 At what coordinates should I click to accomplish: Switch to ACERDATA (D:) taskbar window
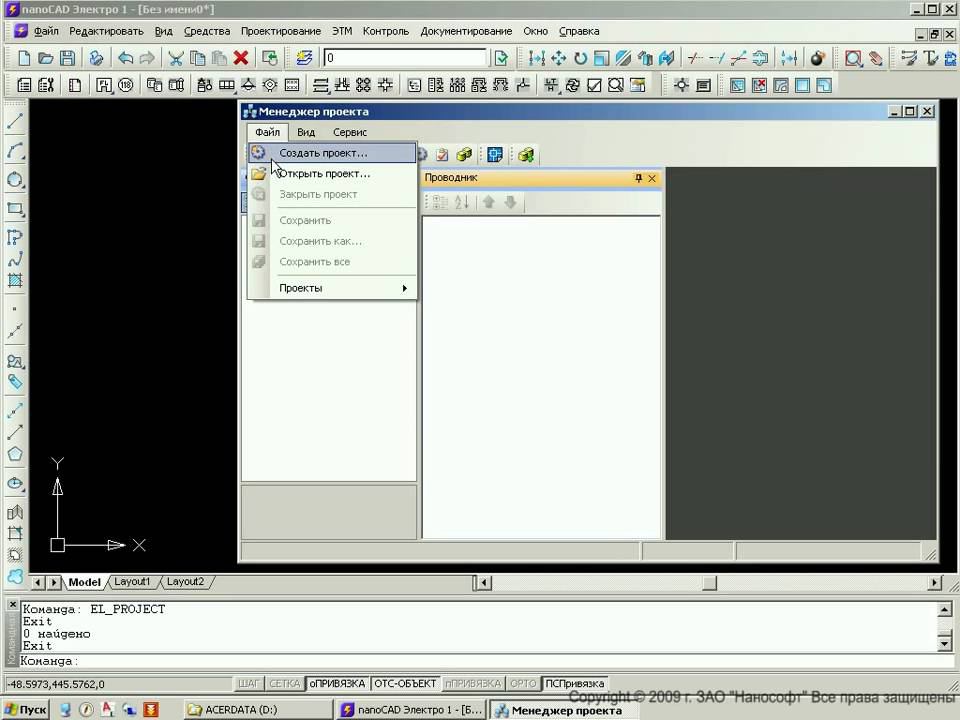coord(258,710)
